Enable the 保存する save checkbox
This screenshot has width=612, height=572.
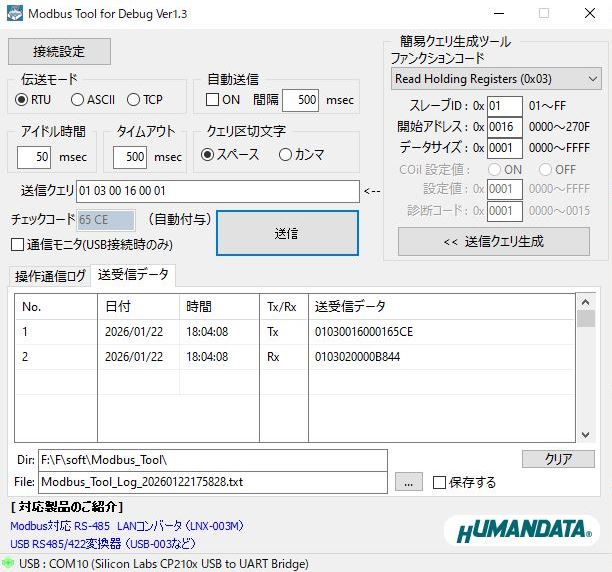click(439, 482)
